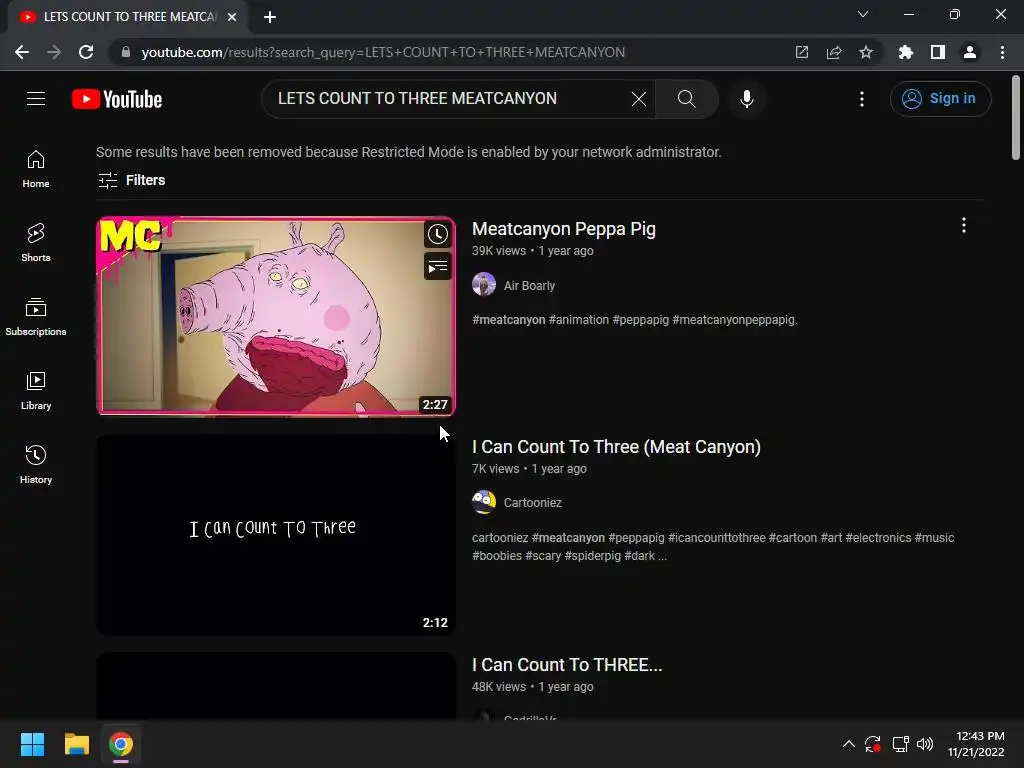Screen dimensions: 1024x768
Task: Click the address bar URL
Action: (x=383, y=52)
